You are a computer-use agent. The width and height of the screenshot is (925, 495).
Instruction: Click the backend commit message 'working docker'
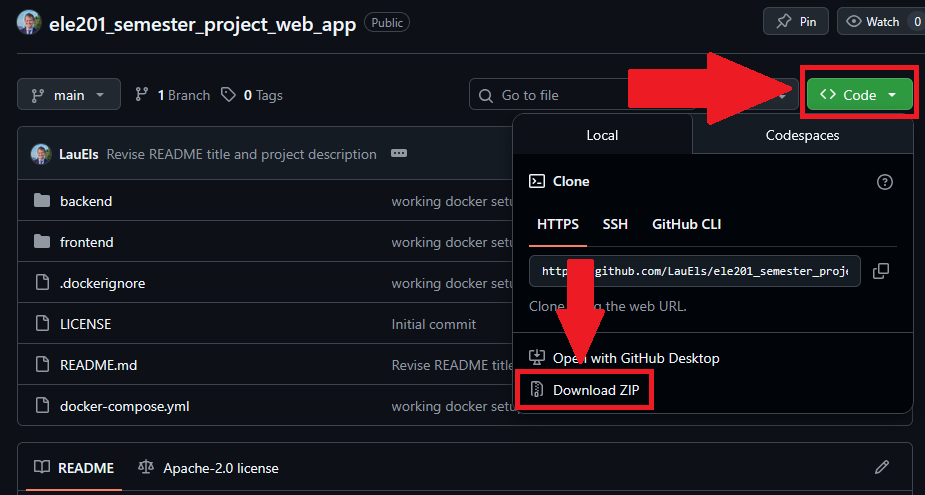tap(451, 202)
